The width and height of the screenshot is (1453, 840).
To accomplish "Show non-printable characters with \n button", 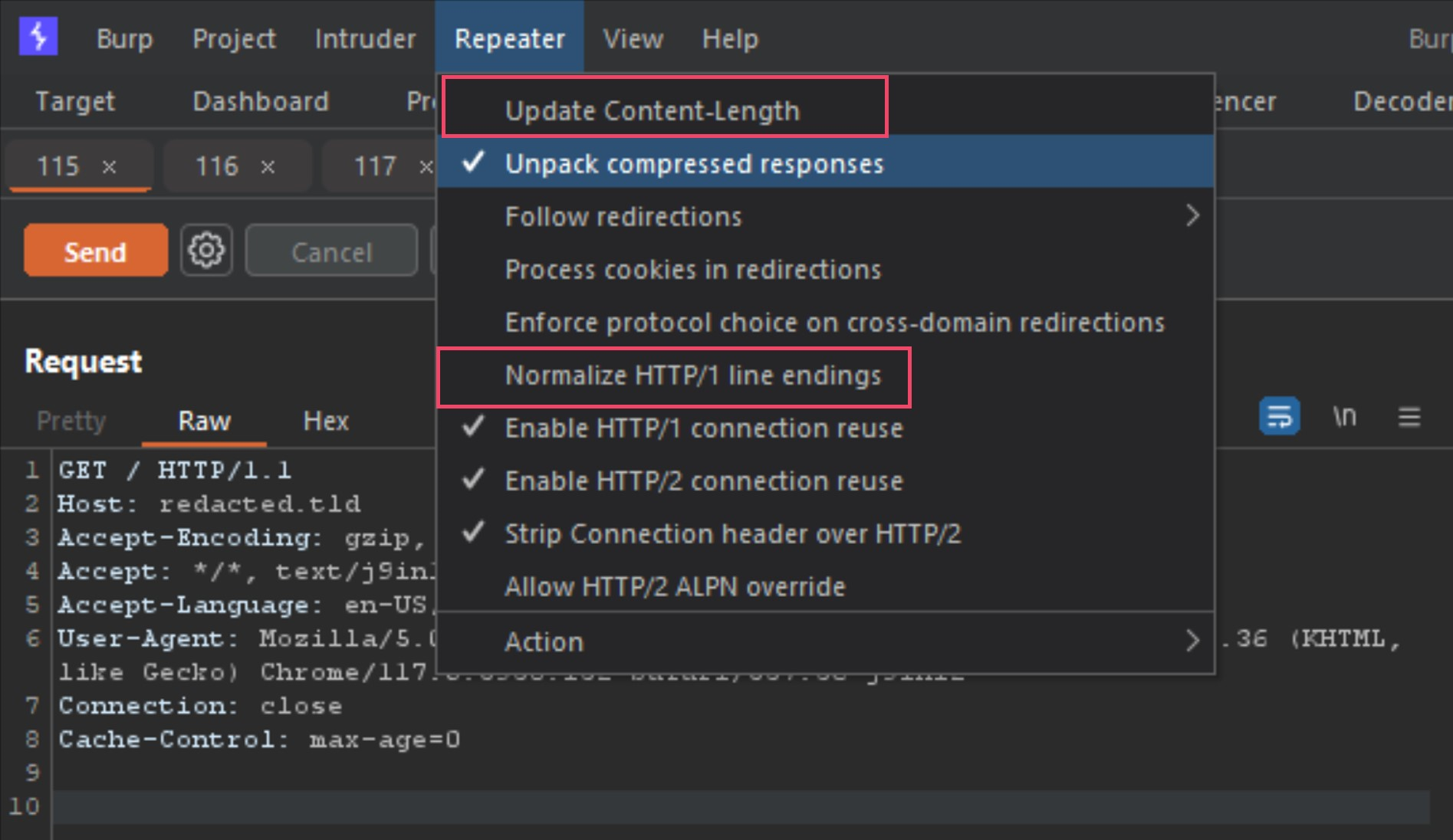I will click(1344, 416).
